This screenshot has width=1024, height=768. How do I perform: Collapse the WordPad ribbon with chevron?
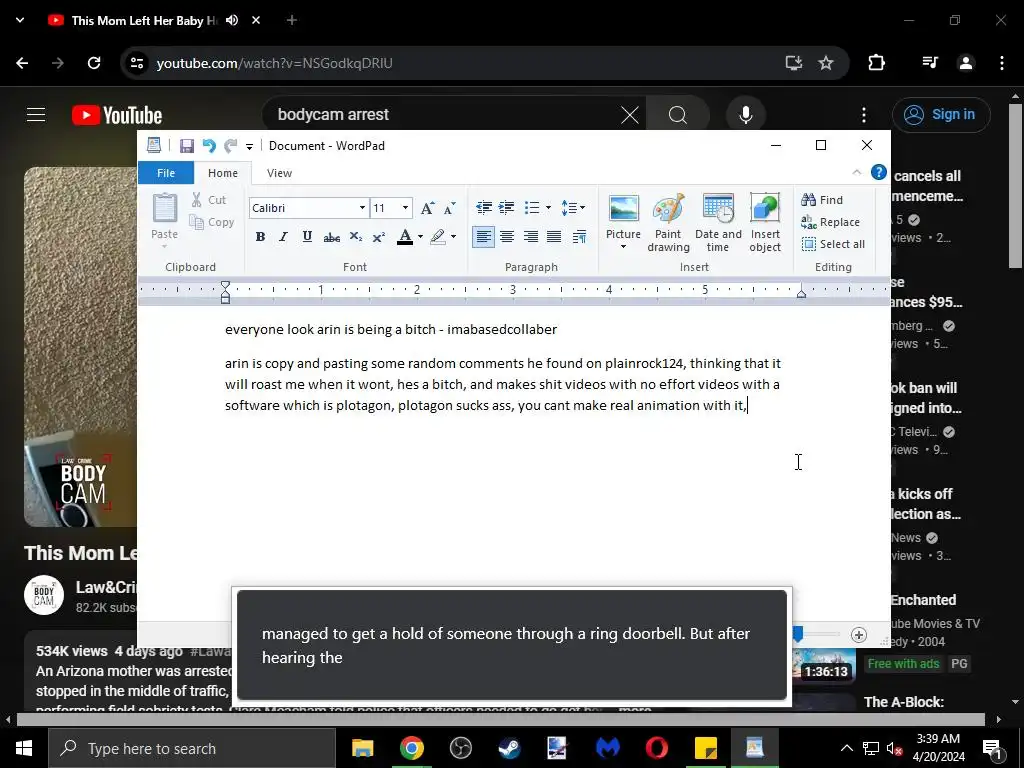(857, 172)
